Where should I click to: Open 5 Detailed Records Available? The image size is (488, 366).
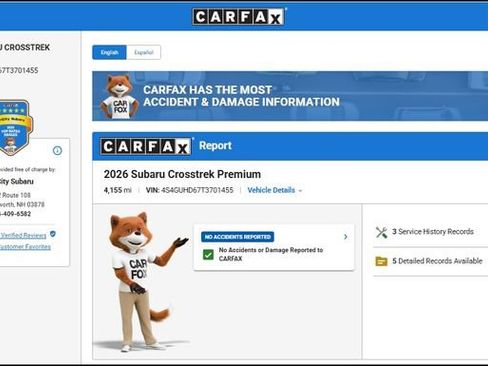pyautogui.click(x=437, y=261)
